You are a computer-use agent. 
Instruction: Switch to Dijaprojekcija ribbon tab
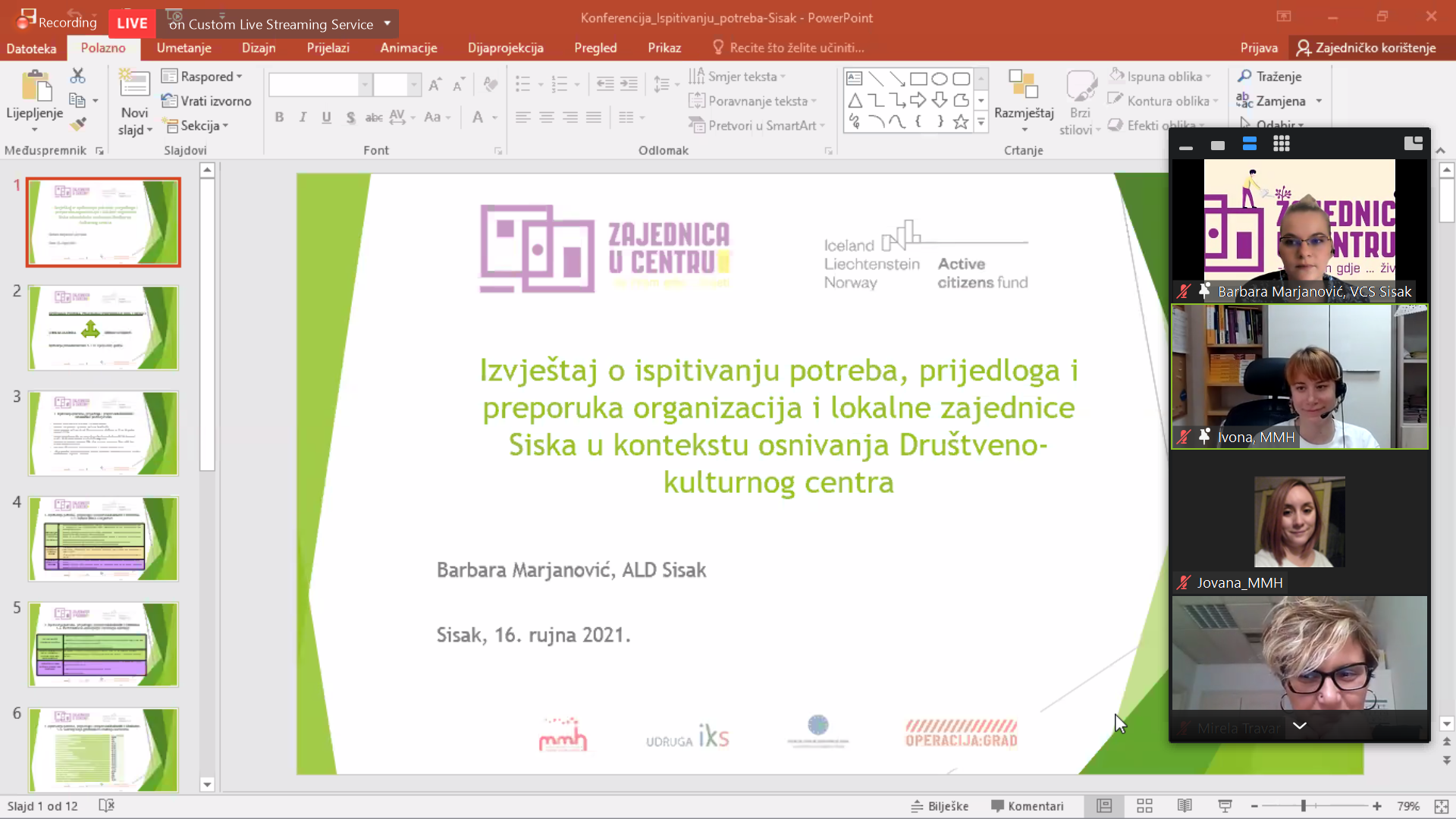click(506, 48)
